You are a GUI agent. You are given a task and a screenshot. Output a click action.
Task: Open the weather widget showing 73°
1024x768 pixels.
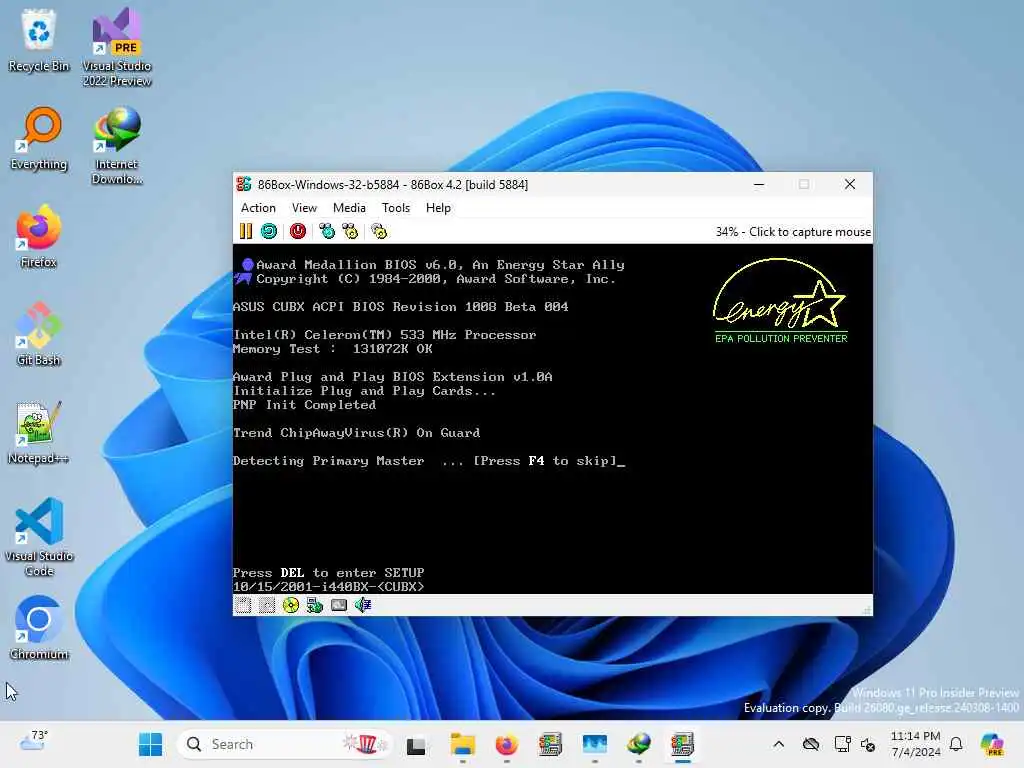click(34, 742)
